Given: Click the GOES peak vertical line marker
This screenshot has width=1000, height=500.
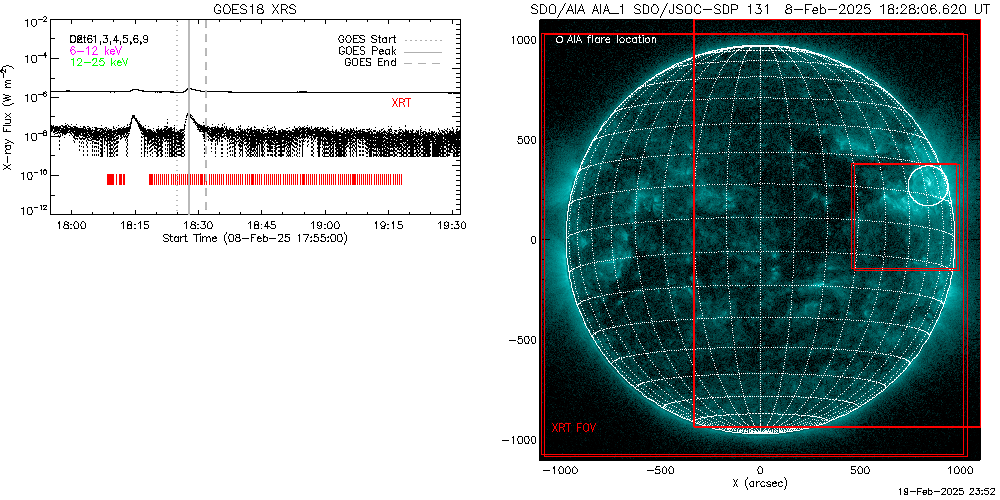Looking at the screenshot, I should point(188,118).
